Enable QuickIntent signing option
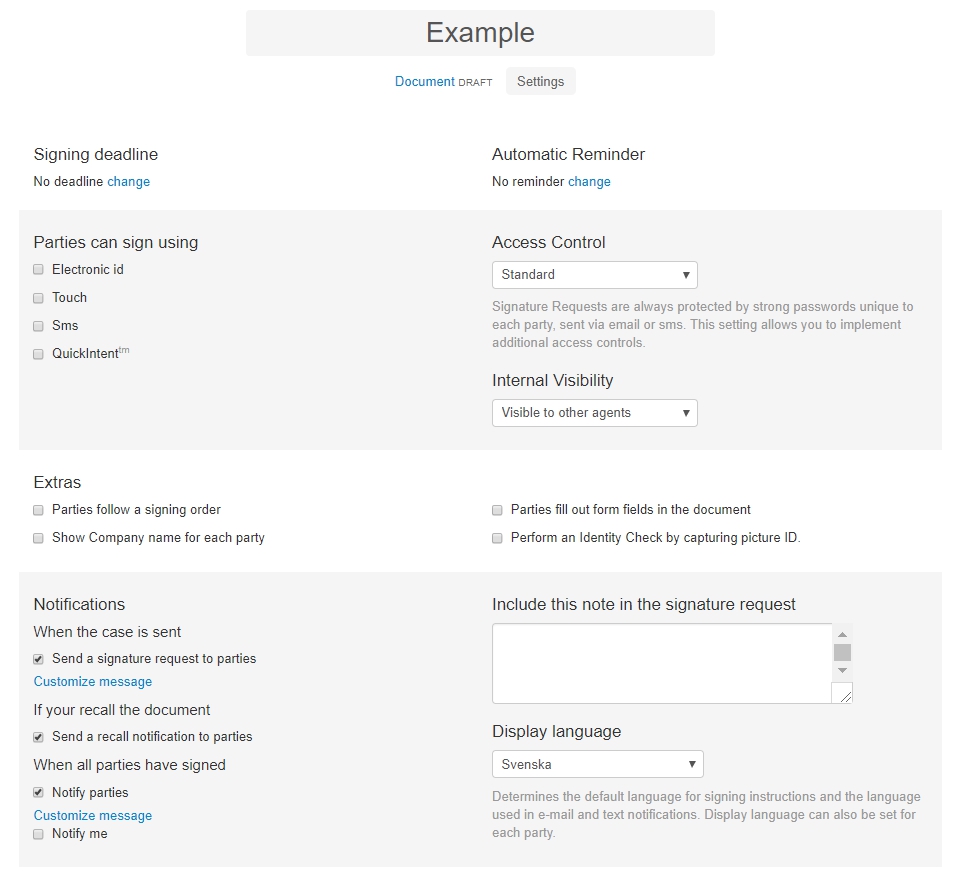The image size is (971, 885). coord(38,354)
